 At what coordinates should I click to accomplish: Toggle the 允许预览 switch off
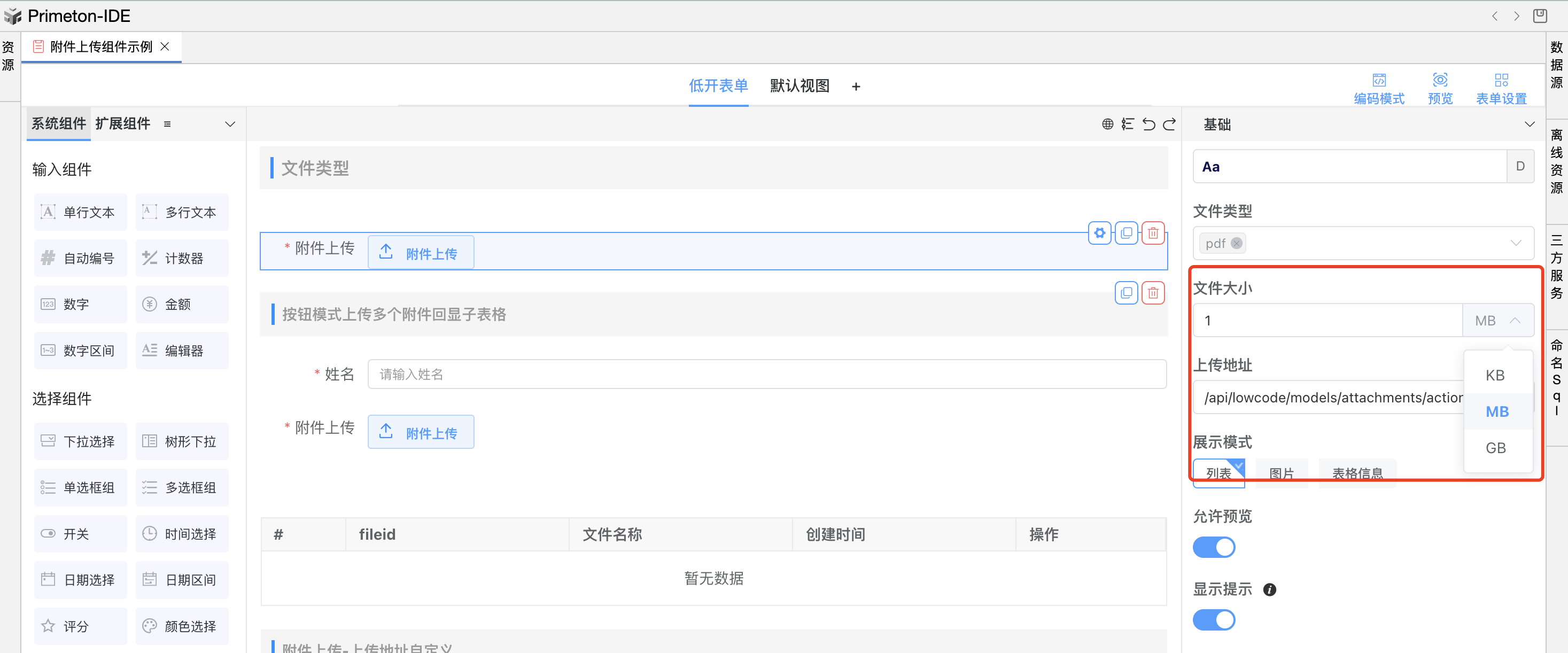[x=1213, y=547]
